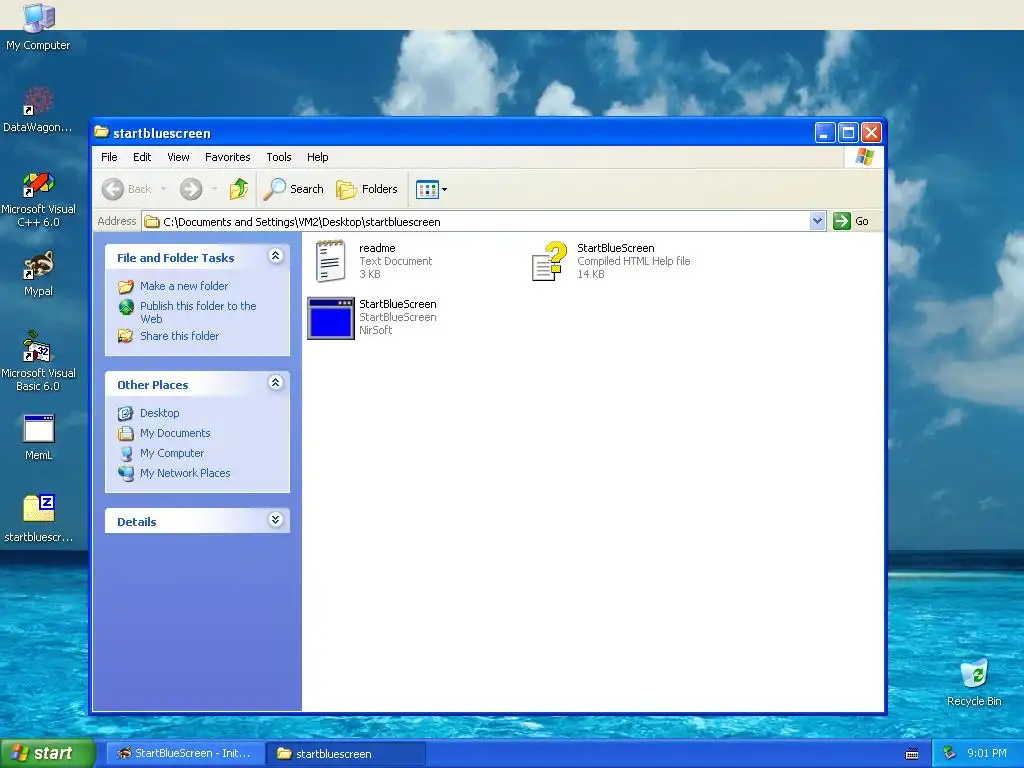
Task: Go to My Computer in Other Places
Action: (172, 453)
